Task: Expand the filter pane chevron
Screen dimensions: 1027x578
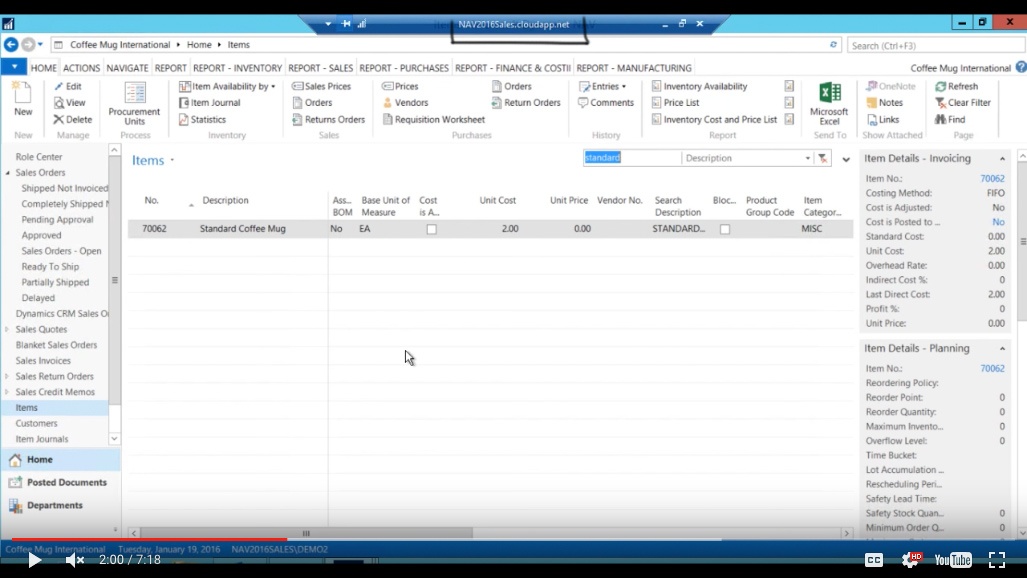Action: (846, 159)
